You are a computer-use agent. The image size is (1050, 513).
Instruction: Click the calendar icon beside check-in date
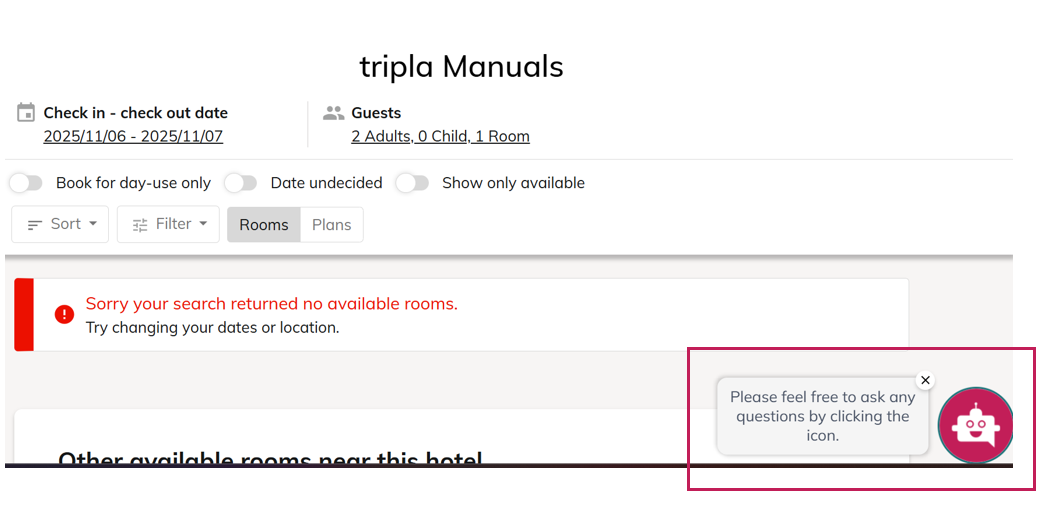(26, 112)
